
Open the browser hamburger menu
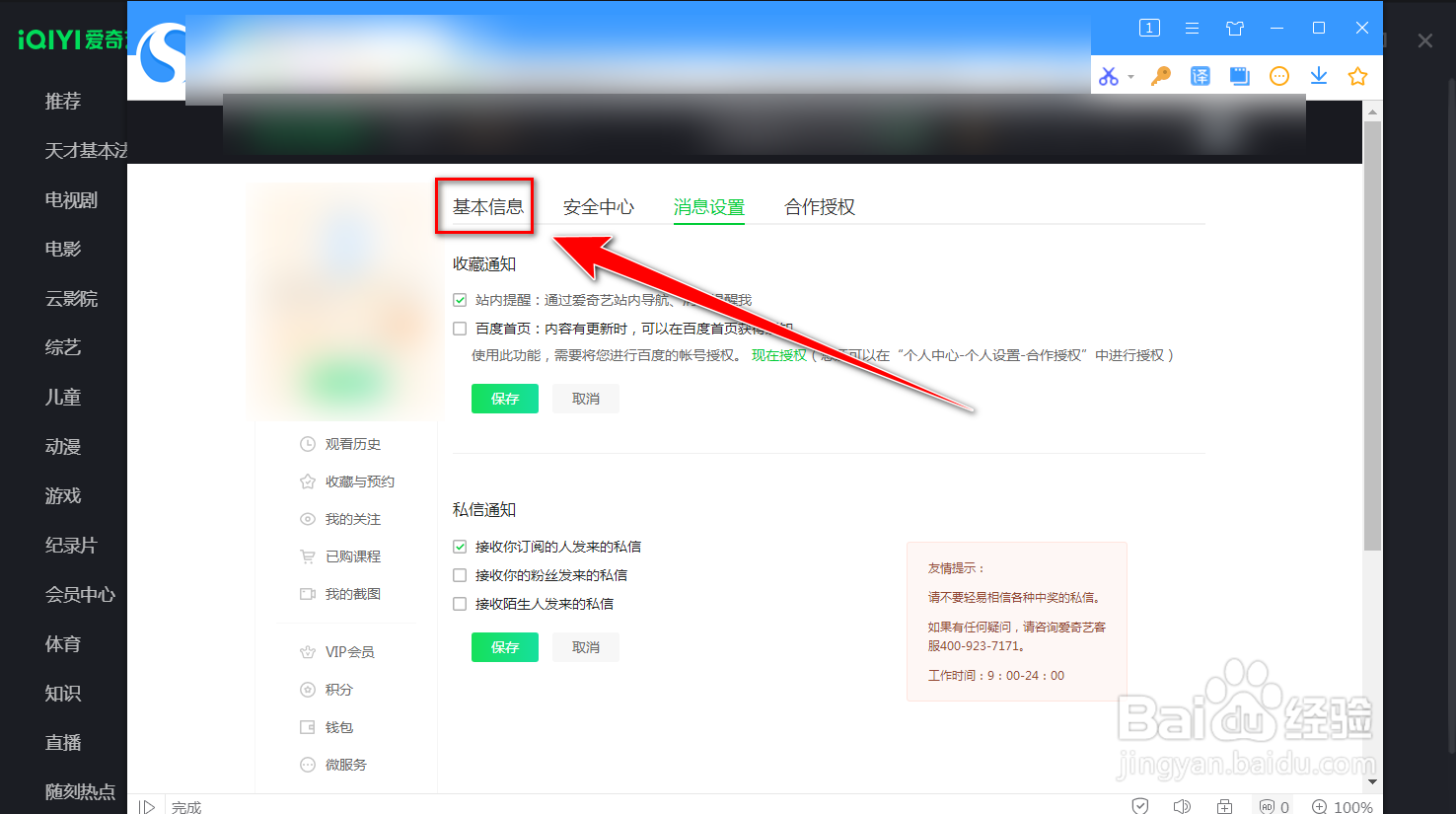pos(1192,28)
